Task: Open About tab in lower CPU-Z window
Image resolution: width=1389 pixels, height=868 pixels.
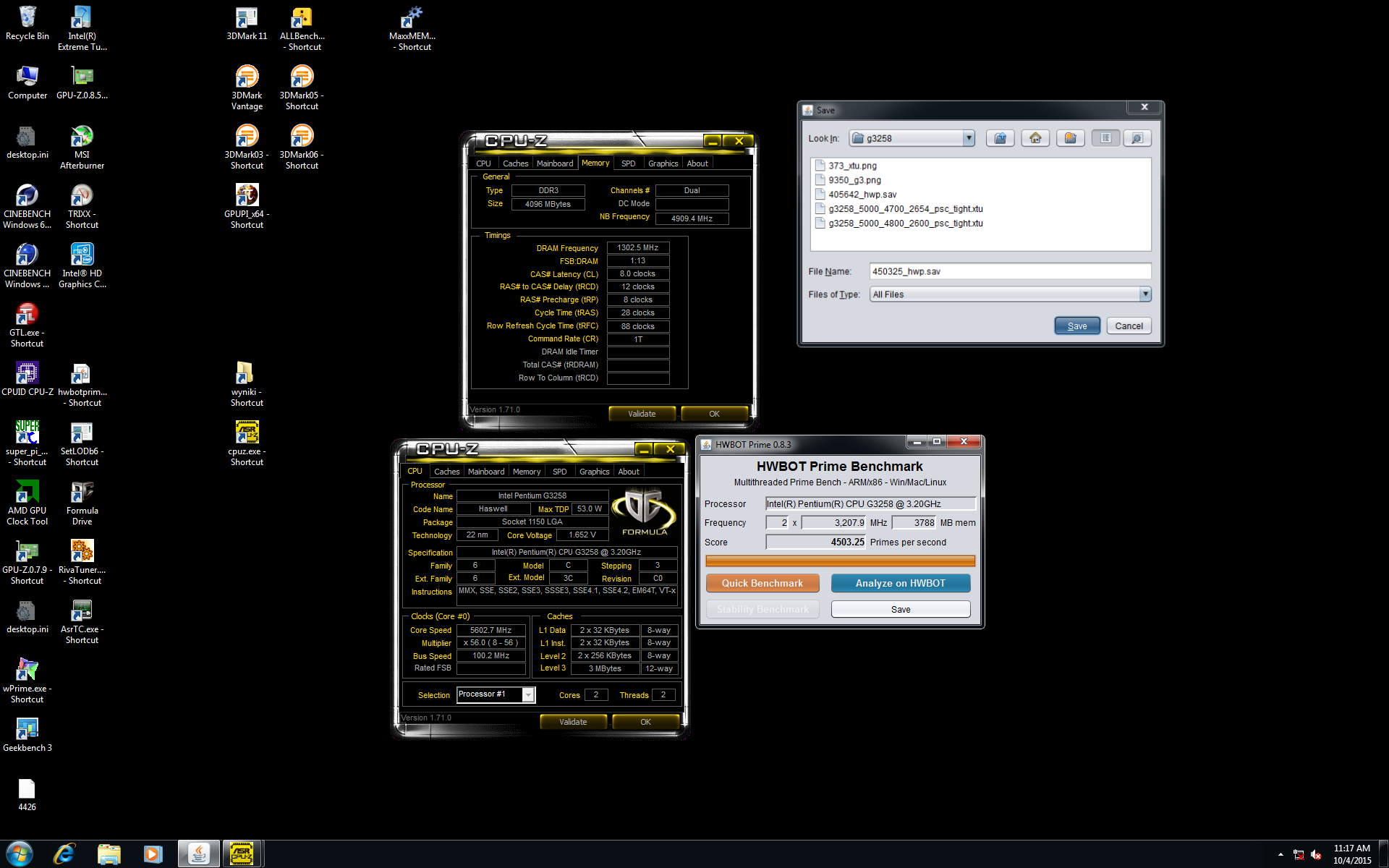Action: (628, 472)
